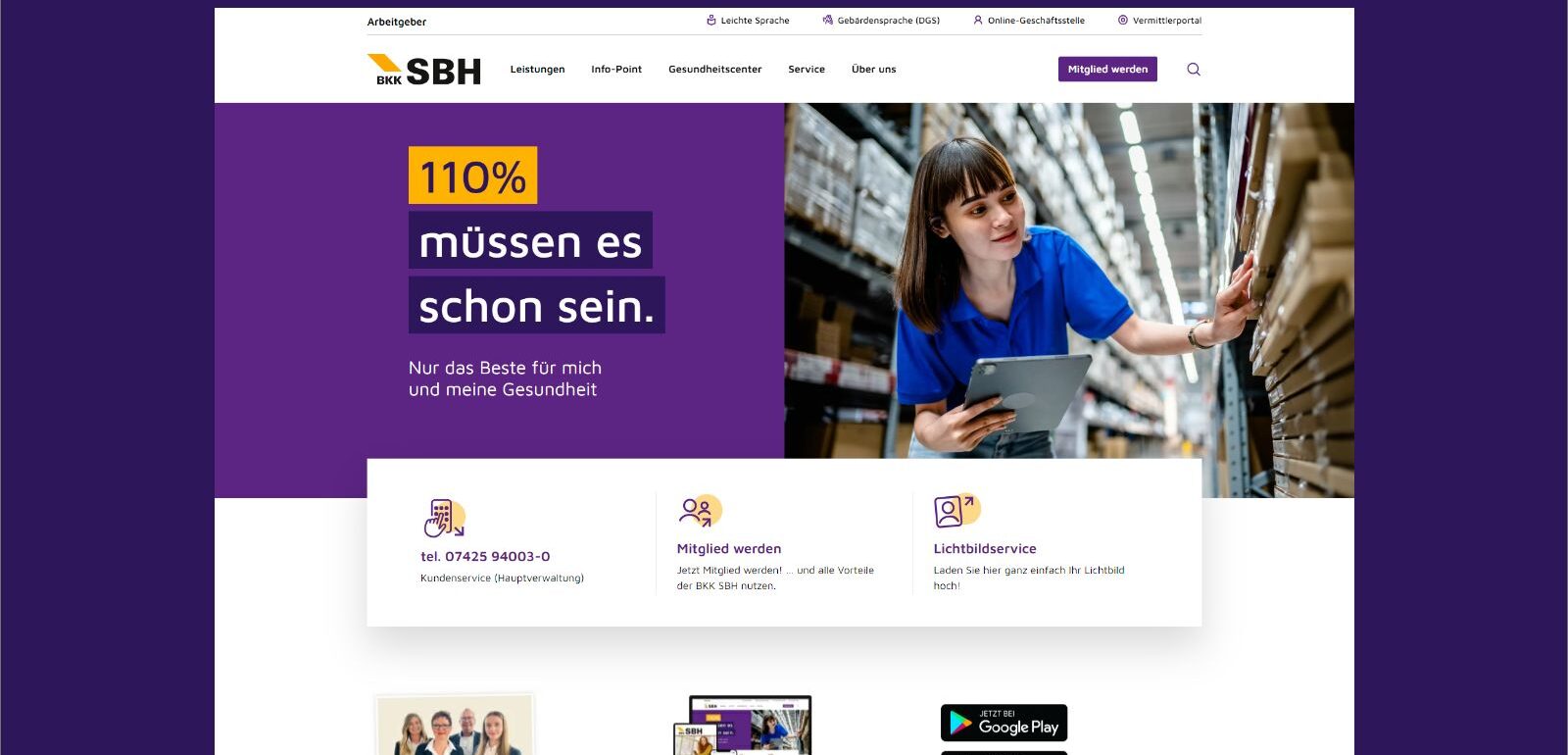Click the tel. 07425 94003-0 link

[485, 556]
